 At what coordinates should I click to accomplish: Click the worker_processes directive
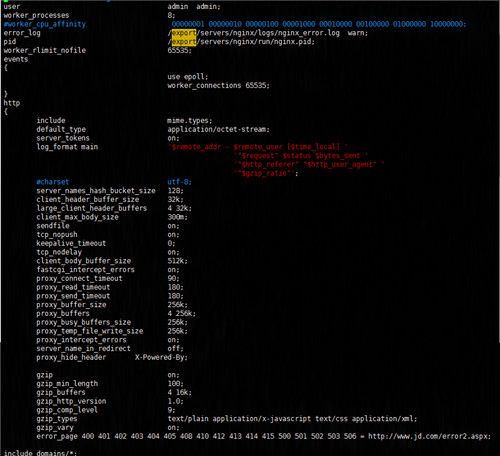(x=36, y=15)
